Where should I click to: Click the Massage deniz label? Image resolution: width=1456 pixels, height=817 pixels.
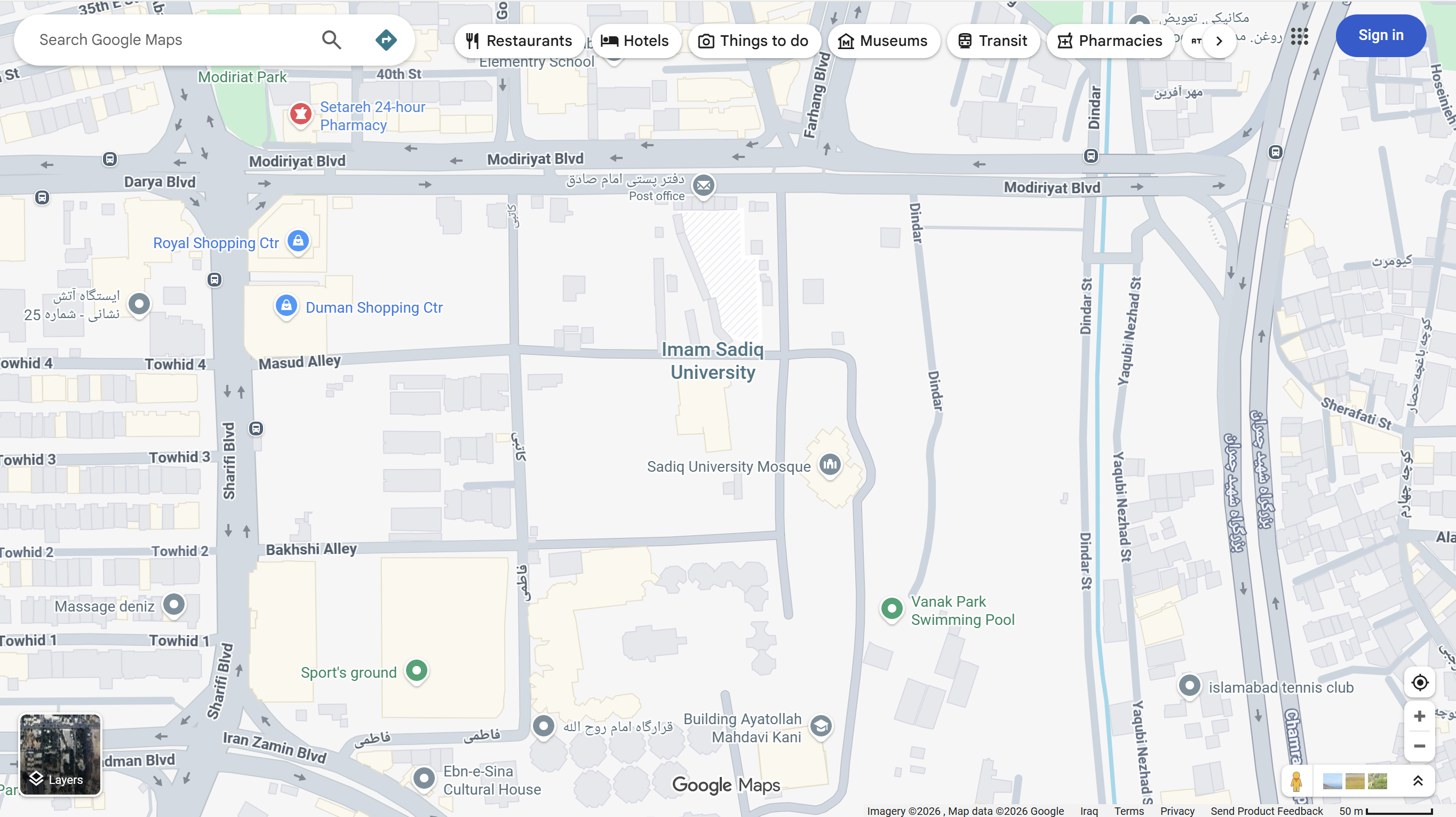(105, 607)
